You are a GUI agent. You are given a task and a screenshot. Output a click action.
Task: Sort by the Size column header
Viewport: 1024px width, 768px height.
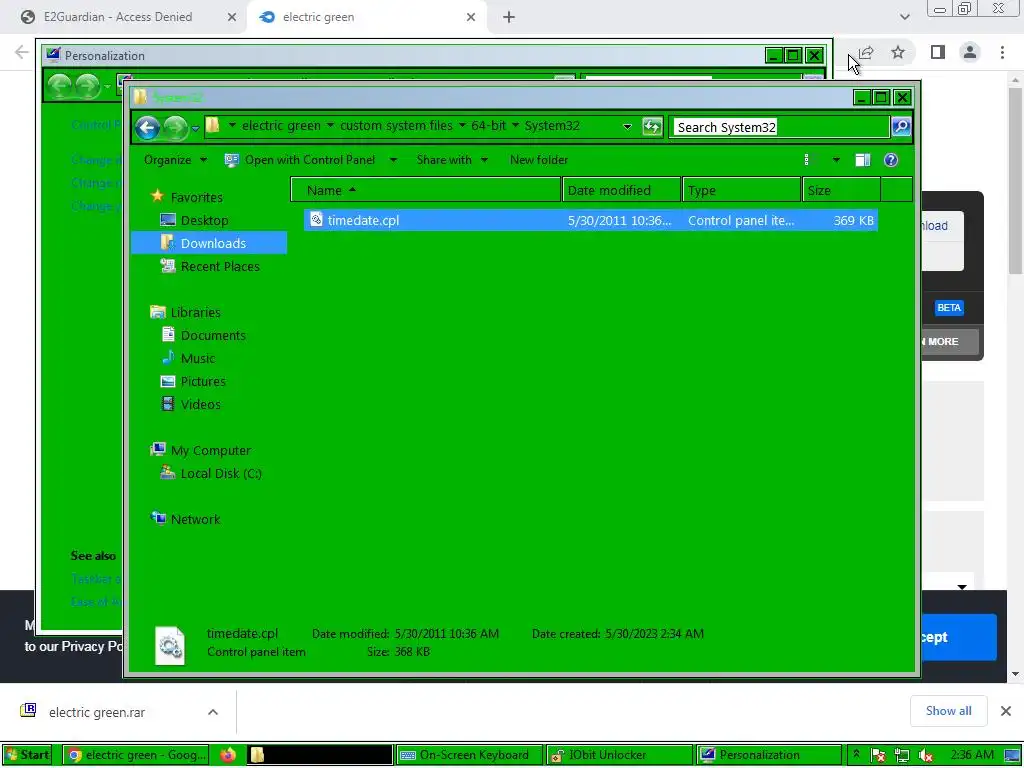[841, 190]
